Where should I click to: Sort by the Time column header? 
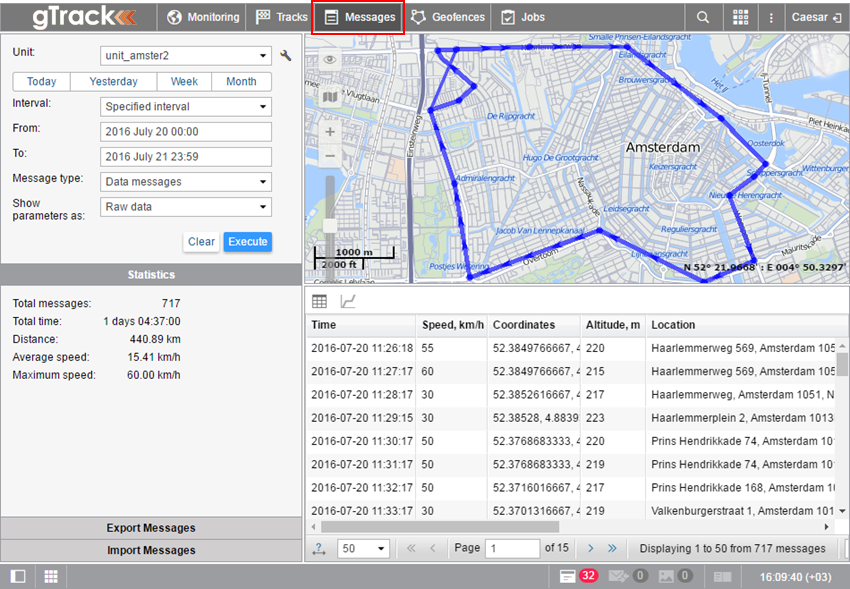coord(361,325)
